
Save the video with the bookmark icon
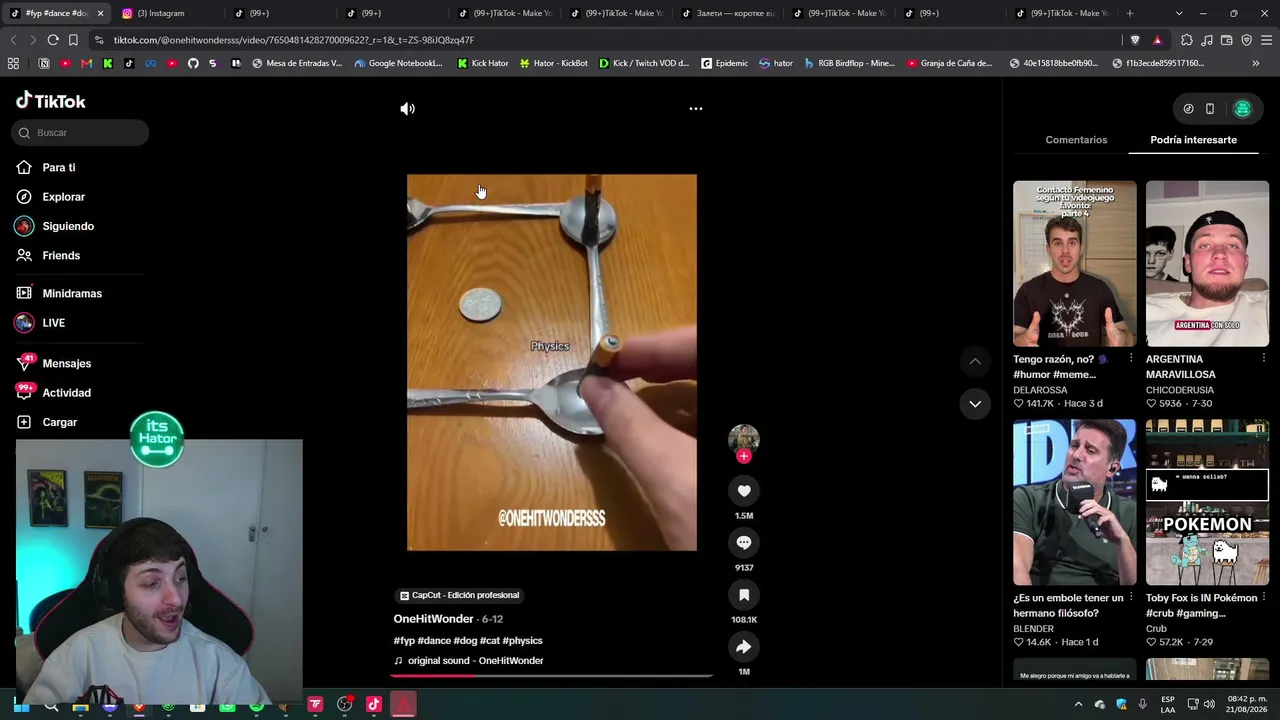coord(743,595)
